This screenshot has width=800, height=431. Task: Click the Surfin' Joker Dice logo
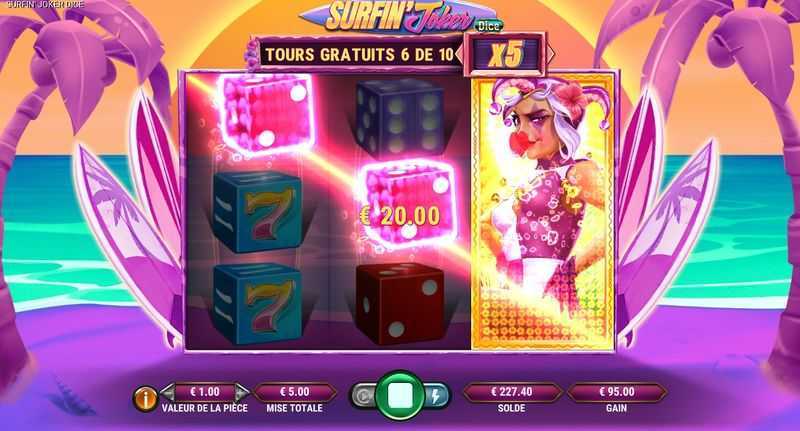pos(401,17)
